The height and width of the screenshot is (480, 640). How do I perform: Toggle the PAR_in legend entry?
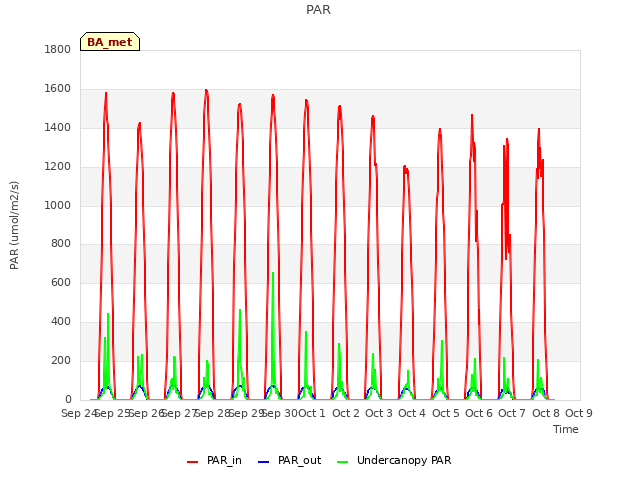pyautogui.click(x=214, y=460)
